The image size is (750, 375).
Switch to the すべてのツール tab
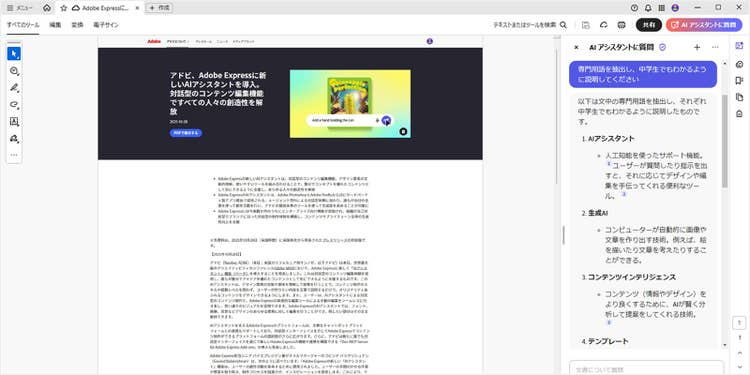coord(23,25)
